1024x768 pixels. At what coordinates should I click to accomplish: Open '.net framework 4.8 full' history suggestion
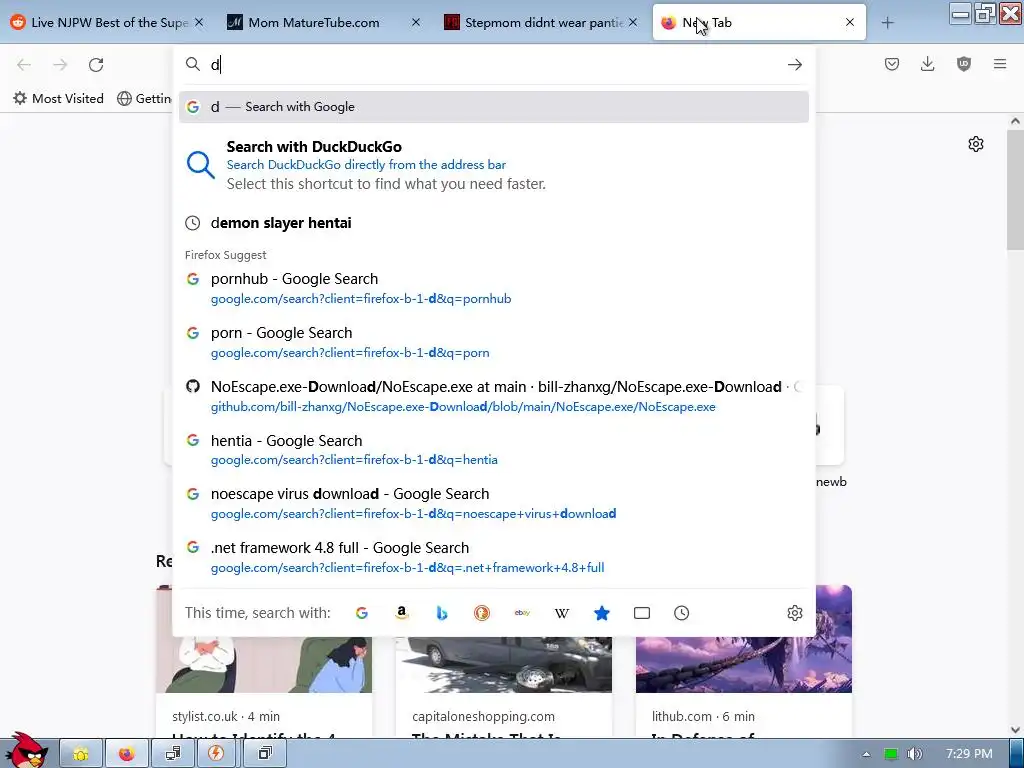coord(494,557)
